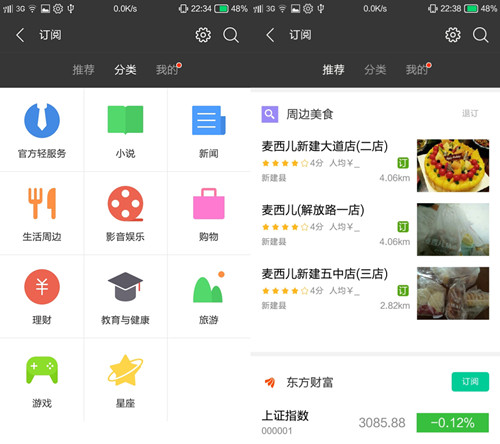Open the 旅游 green hills icon
This screenshot has width=500, height=444.
[x=209, y=287]
